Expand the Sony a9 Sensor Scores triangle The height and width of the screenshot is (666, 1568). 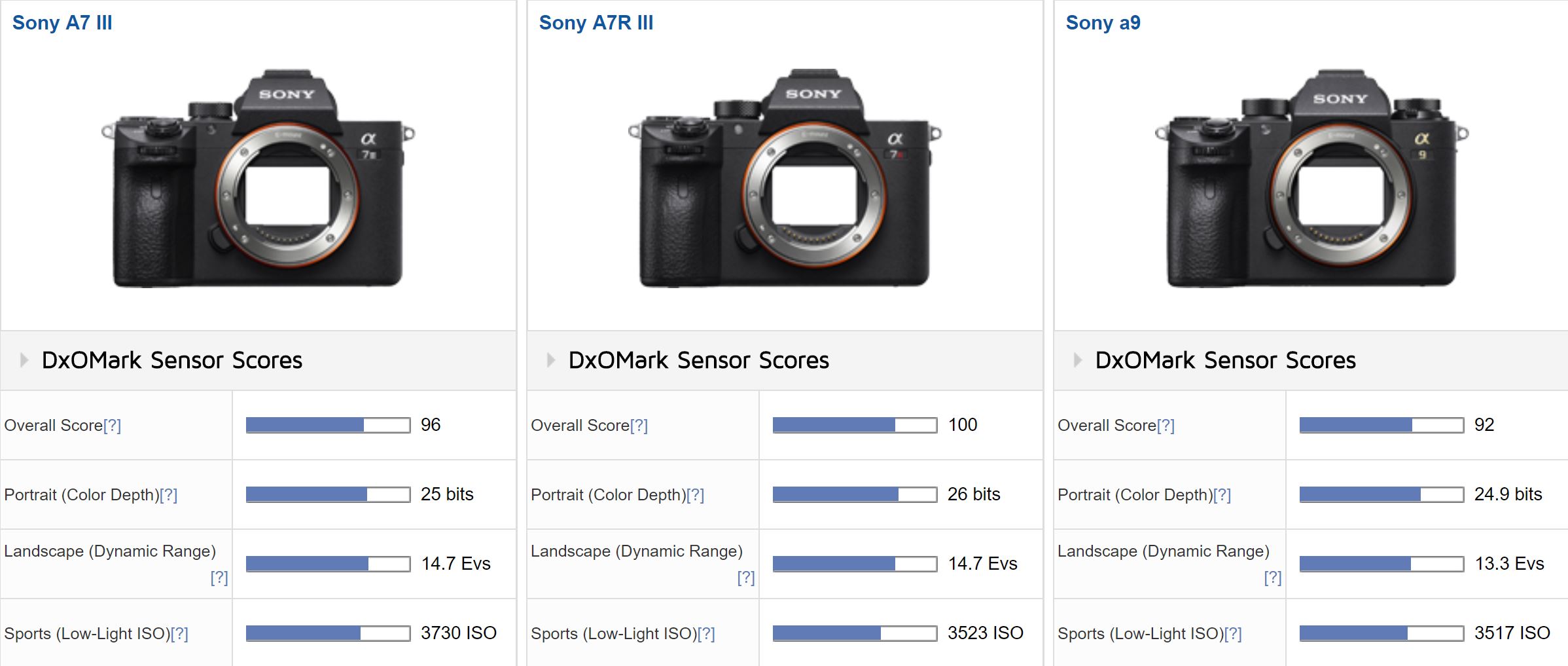pos(1078,360)
